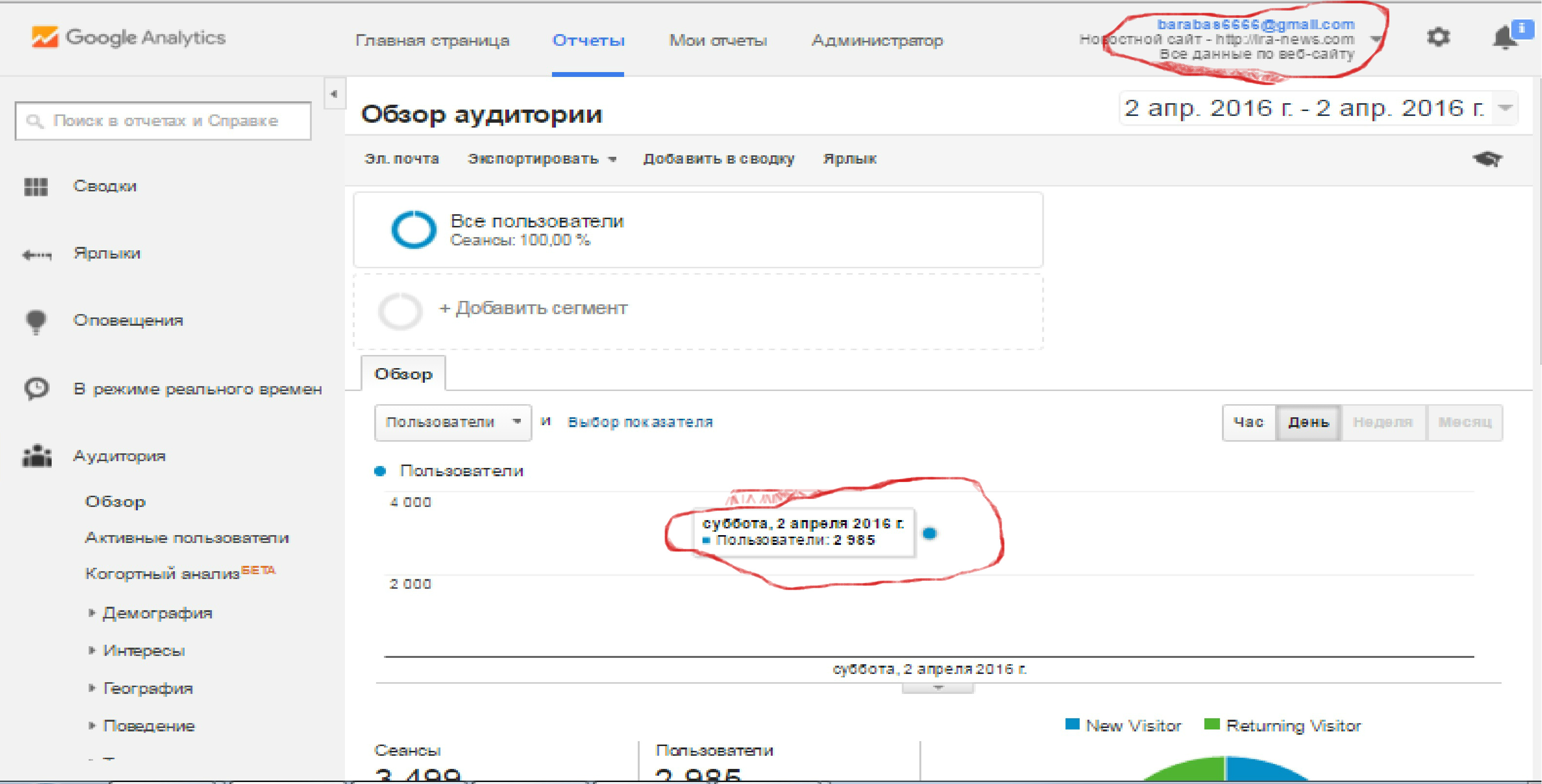1542x784 pixels.
Task: Click the Обзор аудитории page title
Action: [482, 114]
